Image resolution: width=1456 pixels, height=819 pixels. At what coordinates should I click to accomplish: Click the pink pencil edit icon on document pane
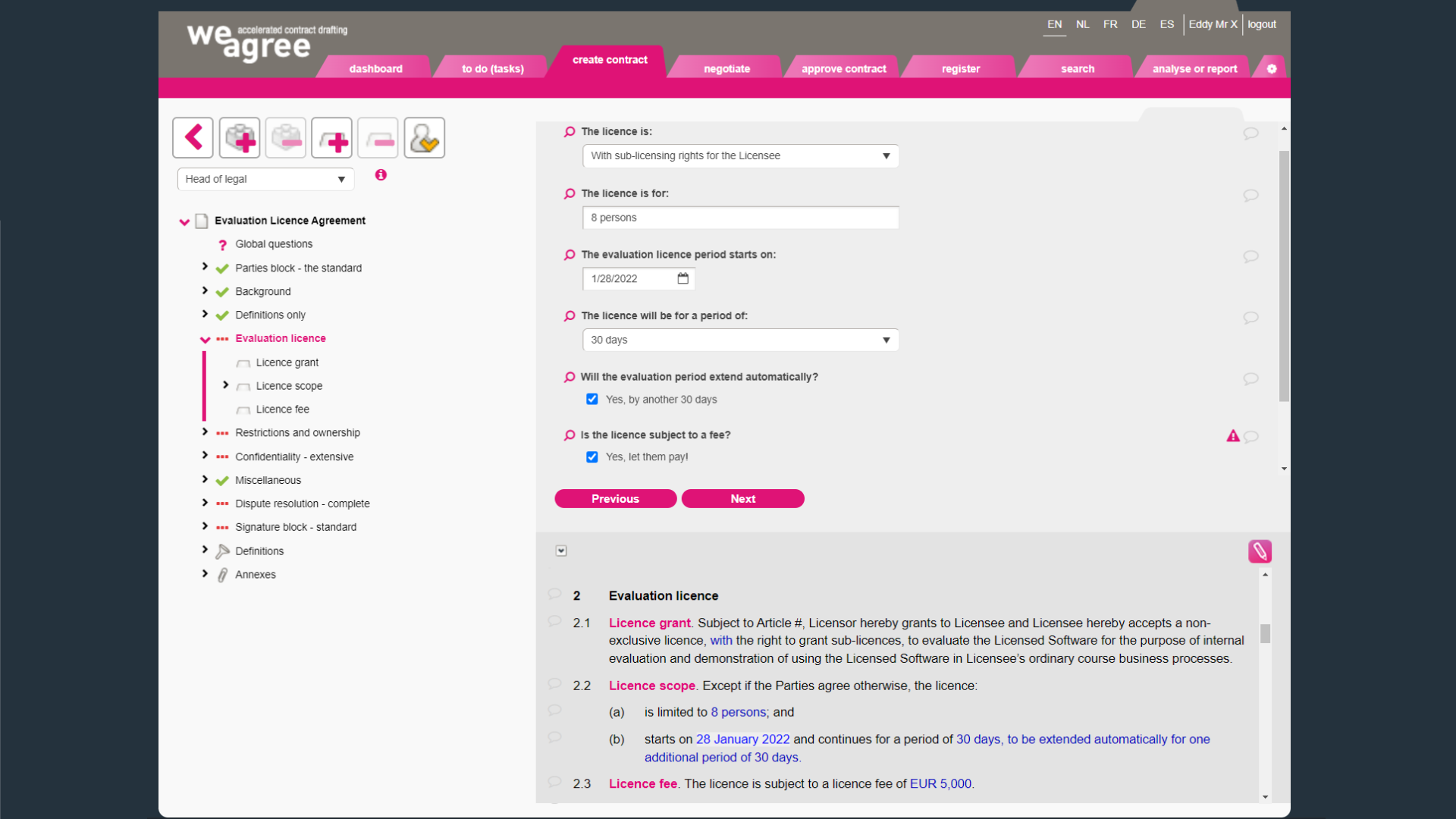[x=1260, y=551]
